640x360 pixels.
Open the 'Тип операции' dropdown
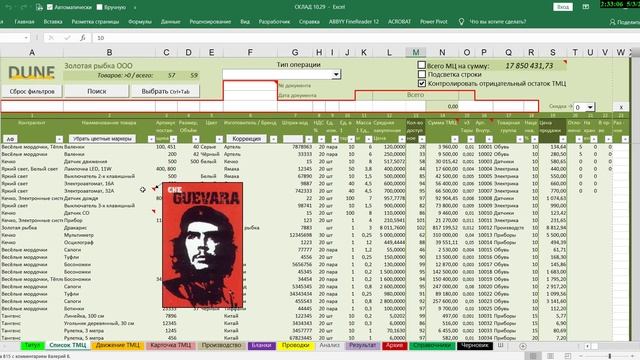tap(336, 74)
